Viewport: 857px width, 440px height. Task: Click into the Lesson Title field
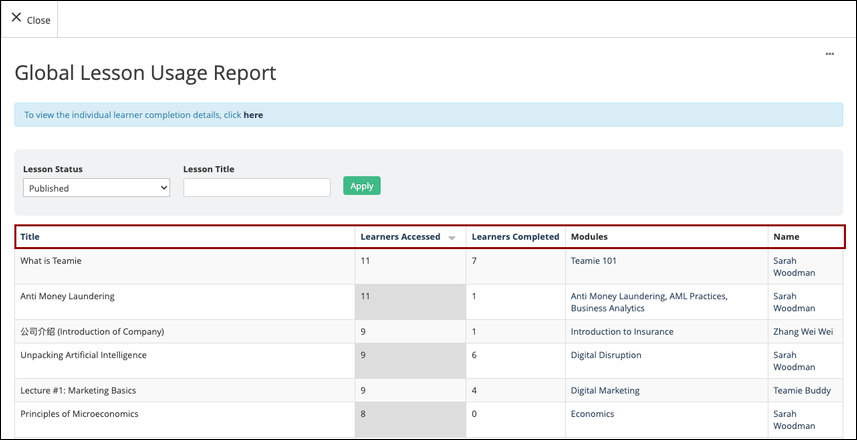257,187
